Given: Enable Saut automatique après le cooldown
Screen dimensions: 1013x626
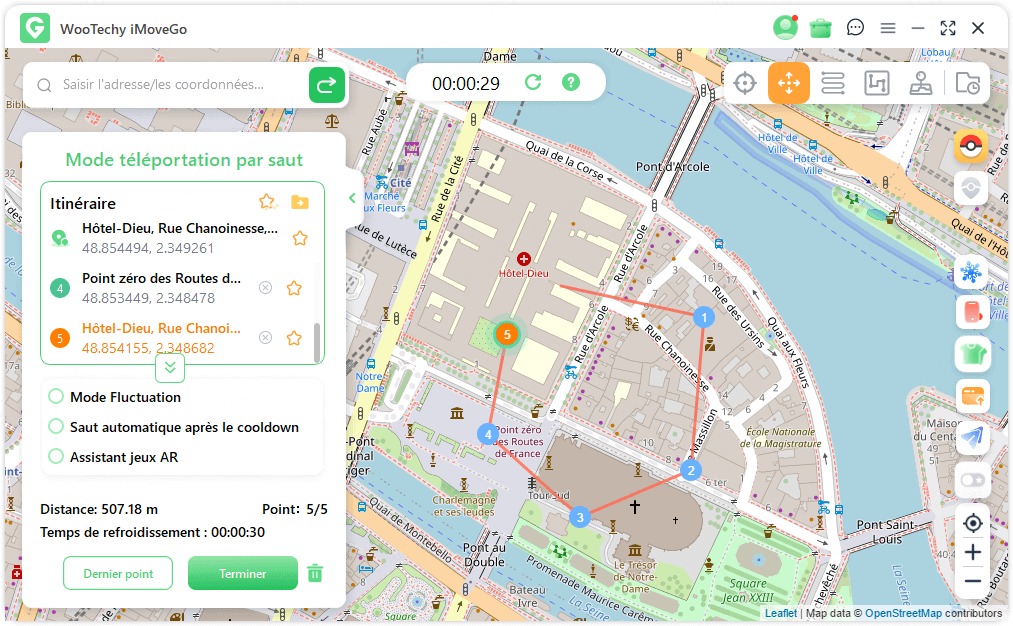Looking at the screenshot, I should pyautogui.click(x=57, y=427).
